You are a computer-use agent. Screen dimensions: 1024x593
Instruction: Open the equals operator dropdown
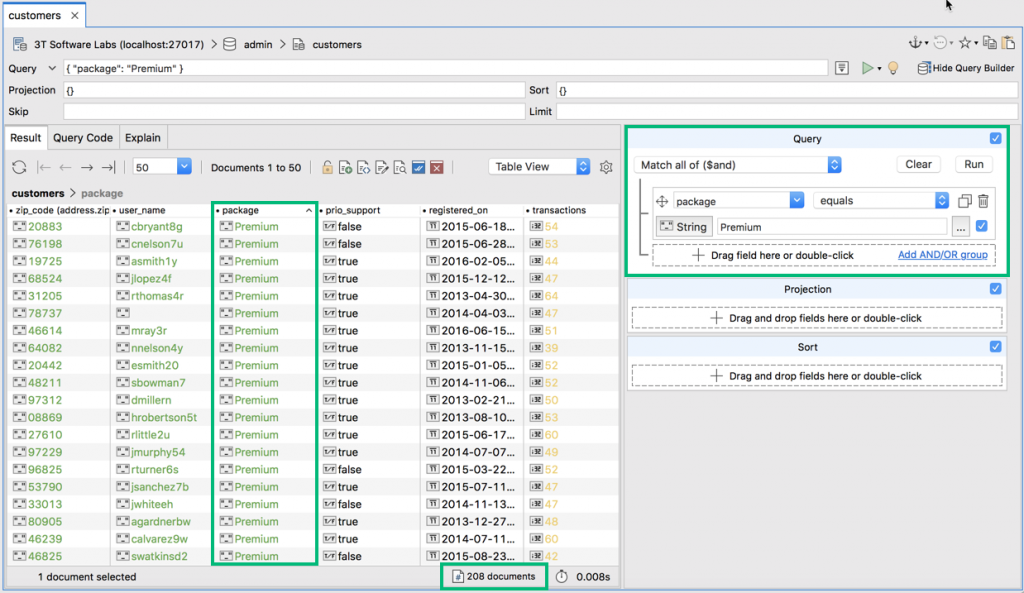coord(881,200)
